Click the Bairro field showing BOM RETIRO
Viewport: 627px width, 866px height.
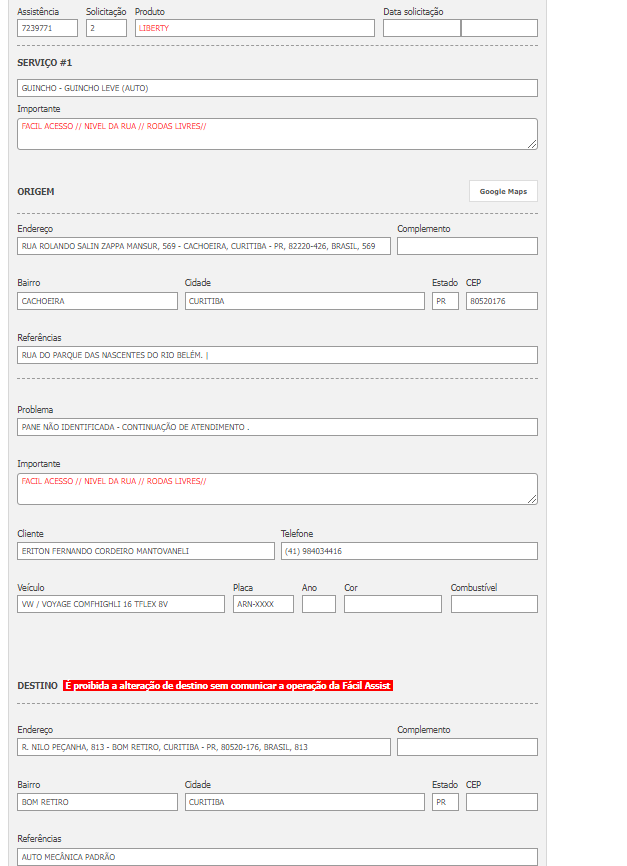[97, 802]
